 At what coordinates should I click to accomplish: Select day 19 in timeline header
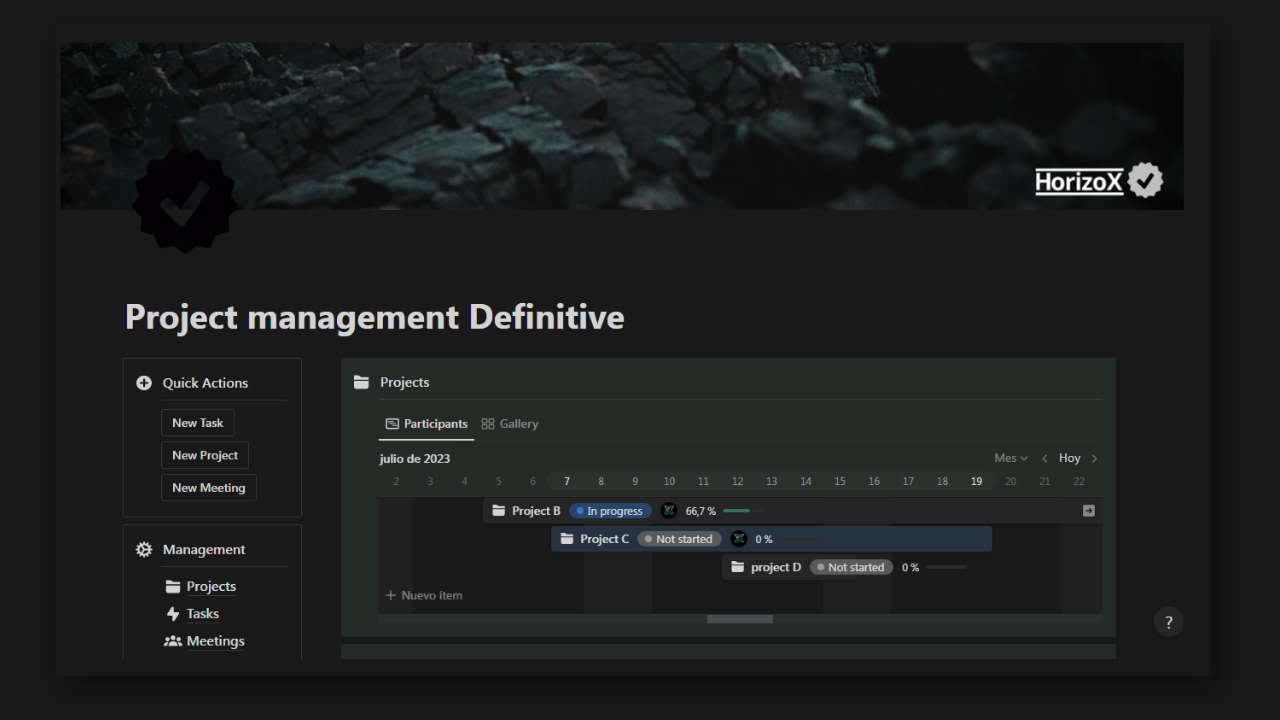coord(976,481)
